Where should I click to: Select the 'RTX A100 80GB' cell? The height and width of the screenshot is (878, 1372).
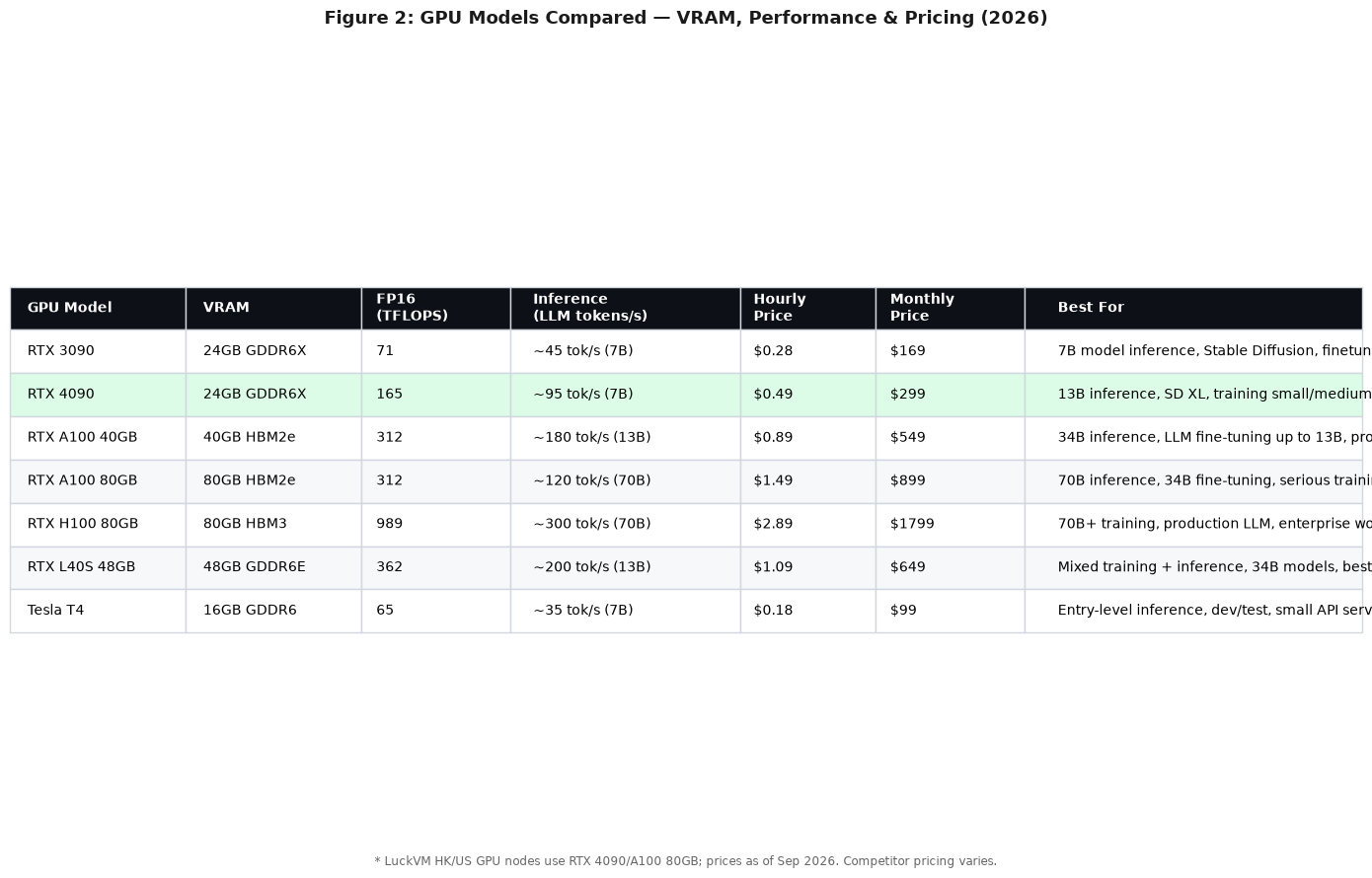point(98,481)
